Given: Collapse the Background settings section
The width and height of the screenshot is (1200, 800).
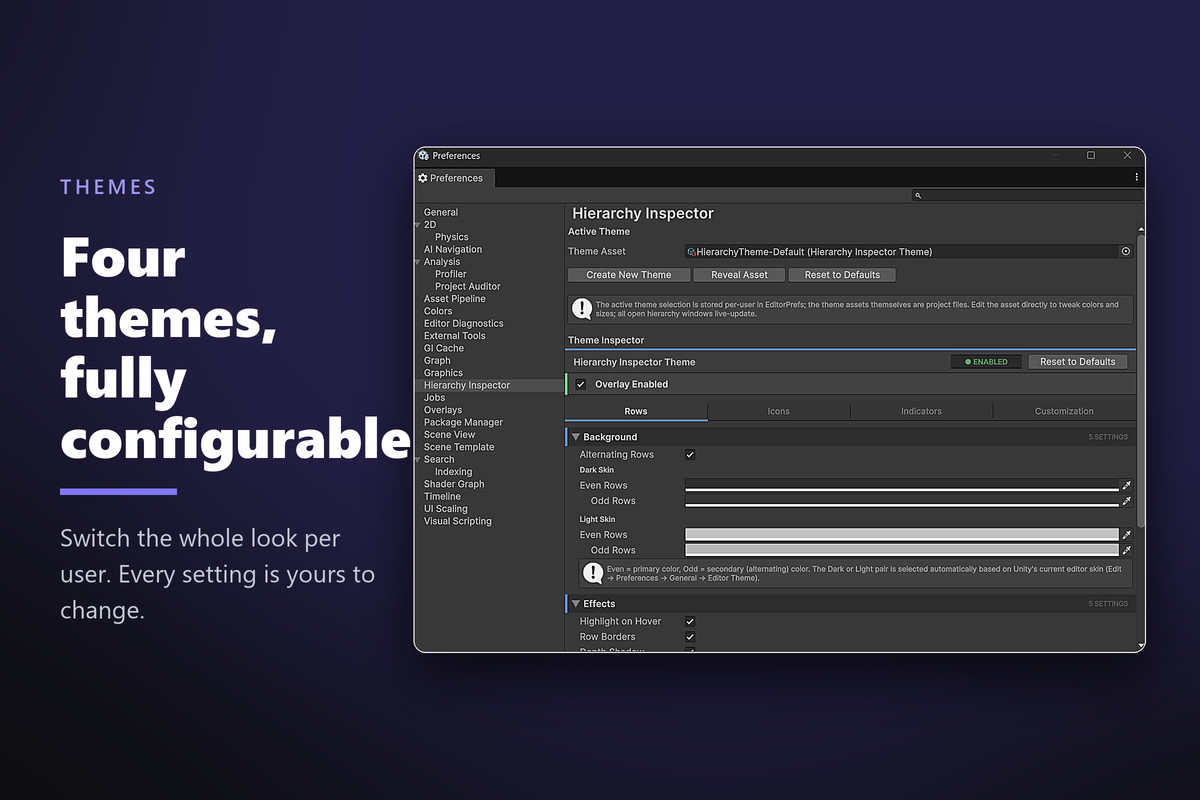Looking at the screenshot, I should 576,437.
